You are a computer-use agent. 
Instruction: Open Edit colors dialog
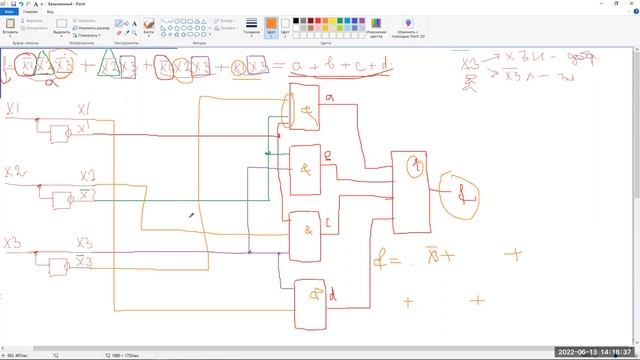tap(376, 27)
